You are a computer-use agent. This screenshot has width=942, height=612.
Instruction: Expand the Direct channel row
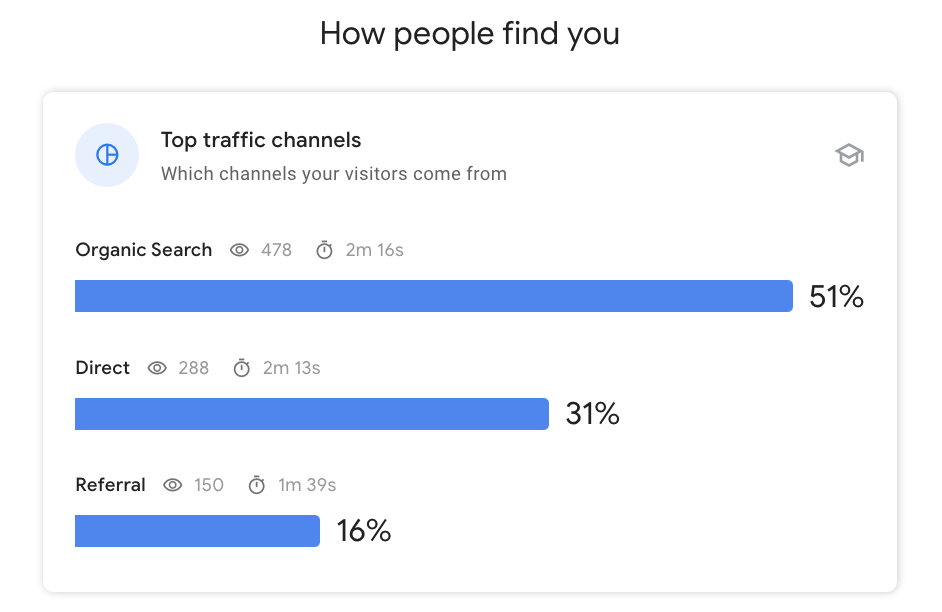(102, 368)
